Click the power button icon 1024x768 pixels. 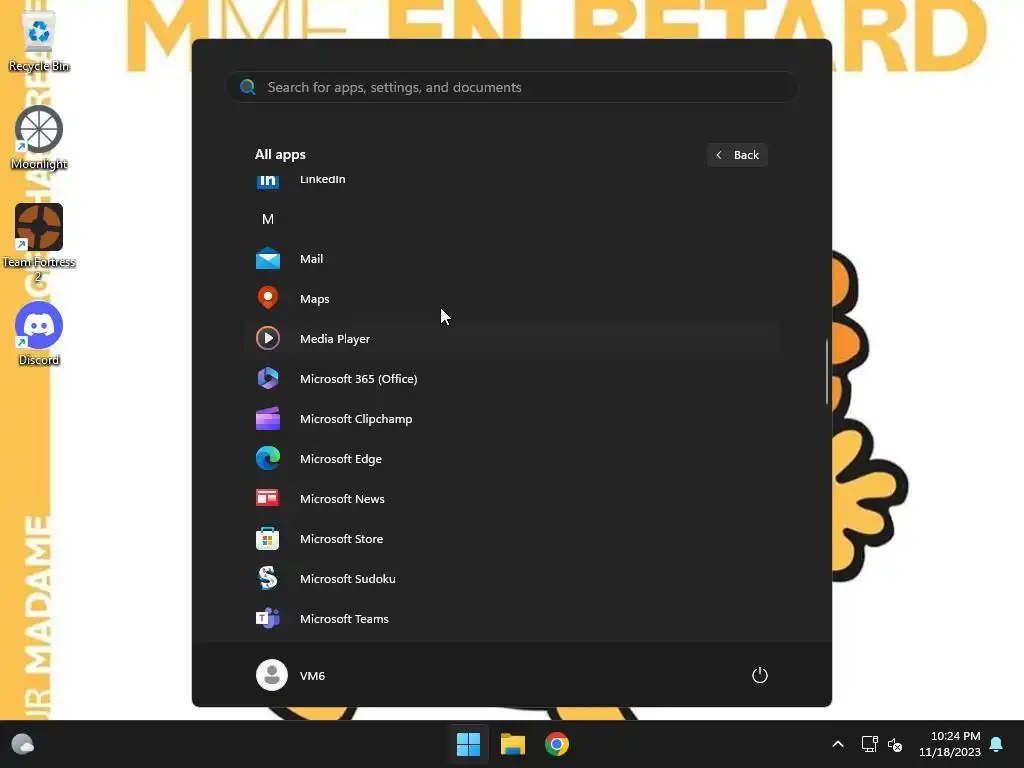(x=760, y=675)
